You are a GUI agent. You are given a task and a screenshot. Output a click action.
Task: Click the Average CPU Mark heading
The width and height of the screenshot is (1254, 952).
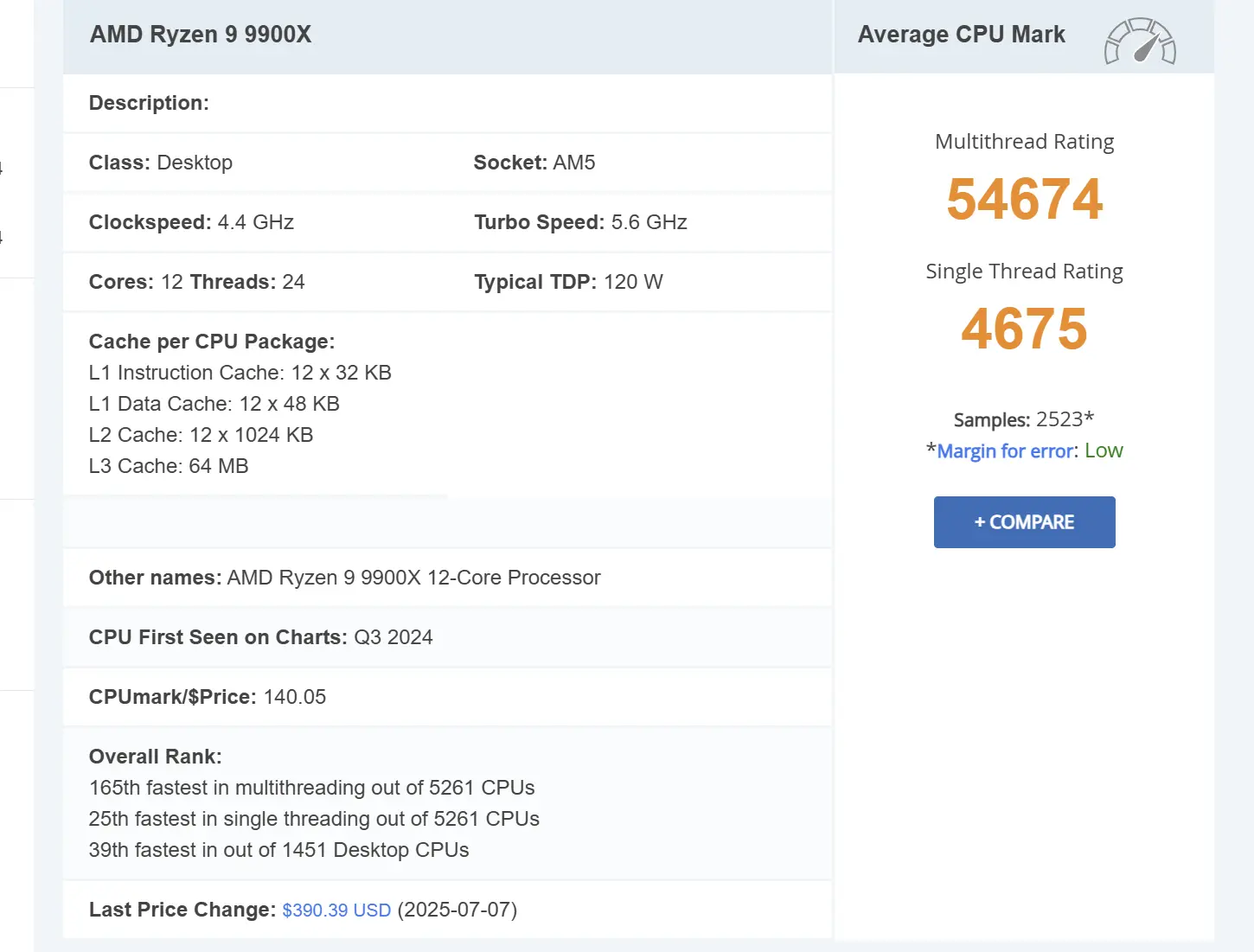coord(961,35)
